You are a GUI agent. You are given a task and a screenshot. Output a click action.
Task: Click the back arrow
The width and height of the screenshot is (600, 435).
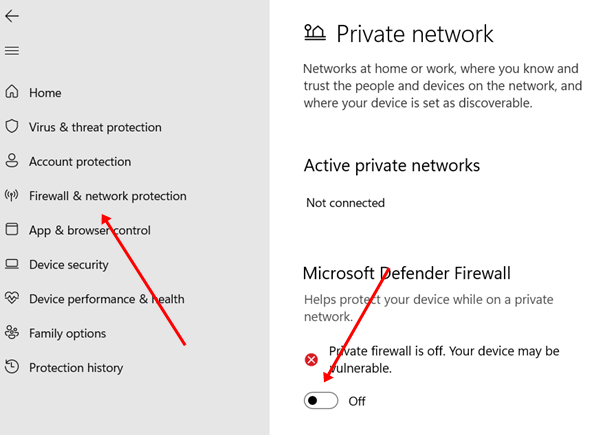pos(12,17)
